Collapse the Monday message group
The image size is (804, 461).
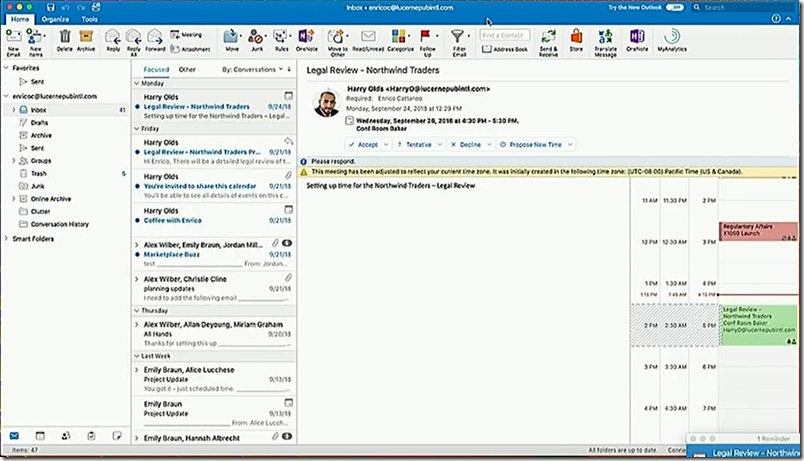coord(137,83)
